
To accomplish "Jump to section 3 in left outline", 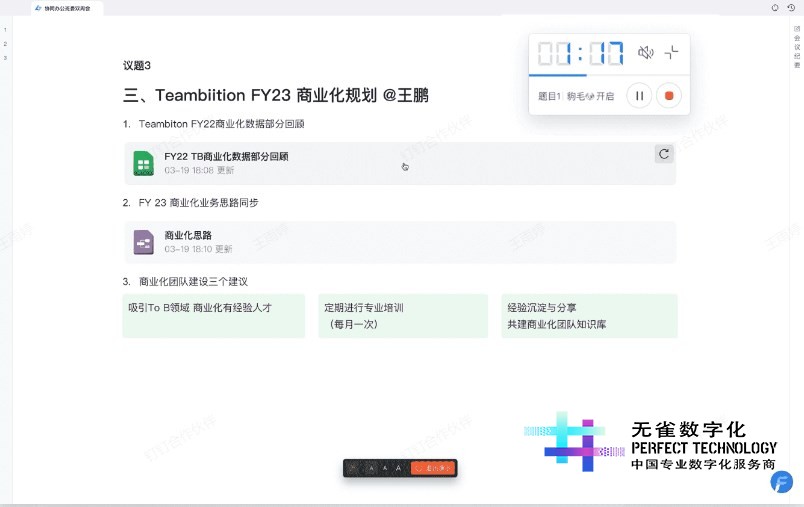I will [5, 58].
